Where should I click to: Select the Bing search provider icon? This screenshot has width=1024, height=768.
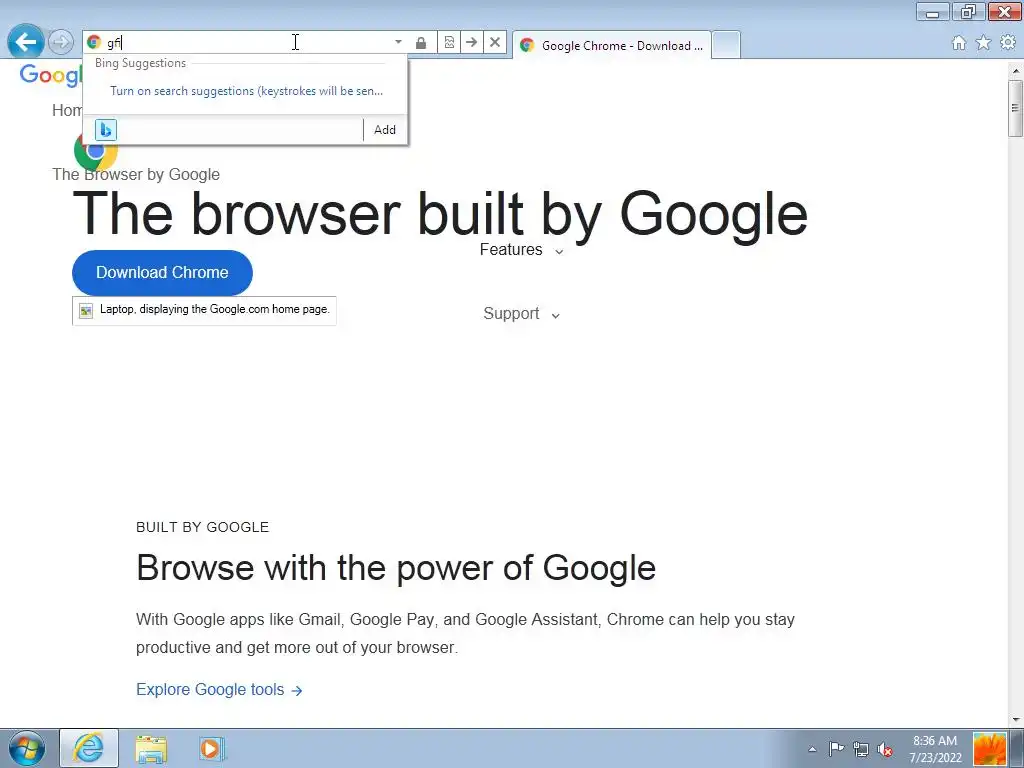pos(106,130)
